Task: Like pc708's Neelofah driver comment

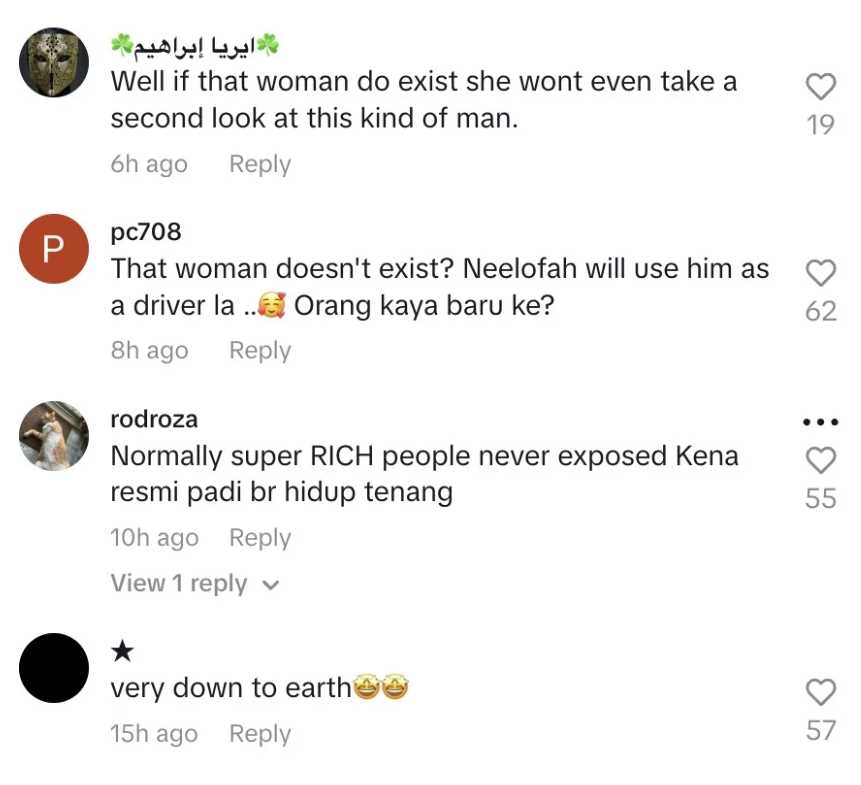Action: click(x=820, y=273)
